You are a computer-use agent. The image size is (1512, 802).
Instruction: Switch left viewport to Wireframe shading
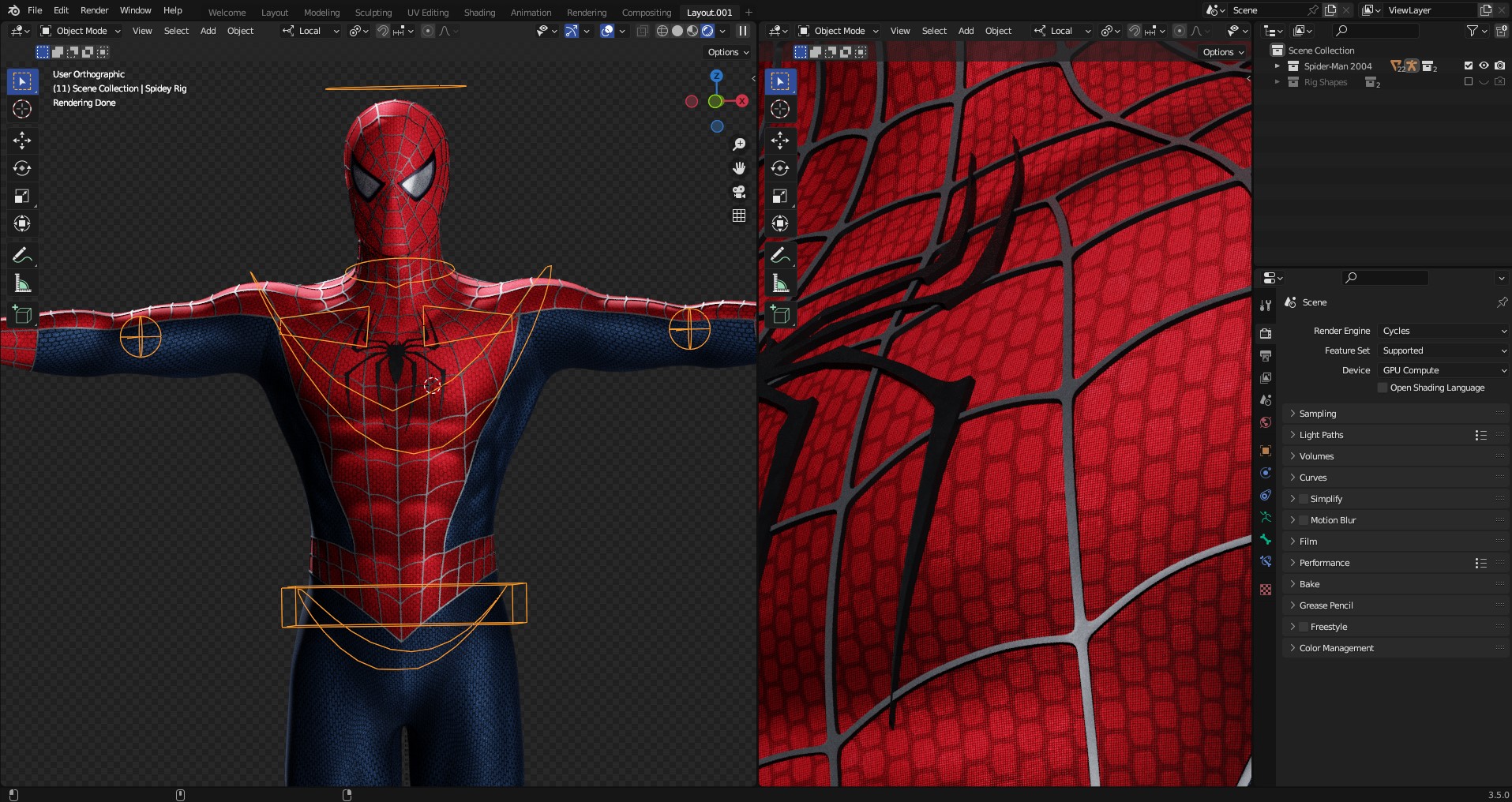click(x=662, y=31)
